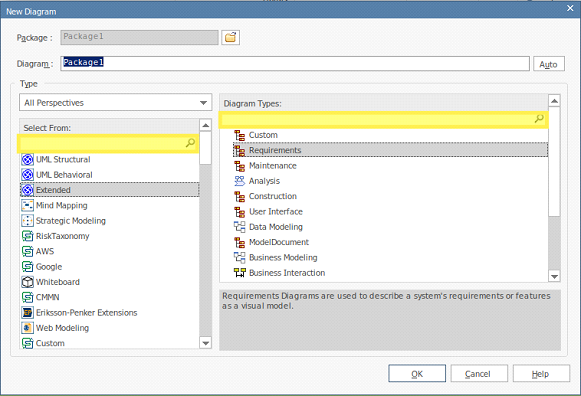This screenshot has width=581, height=396.
Task: Pick Maintenance diagram type text
Action: (x=273, y=166)
